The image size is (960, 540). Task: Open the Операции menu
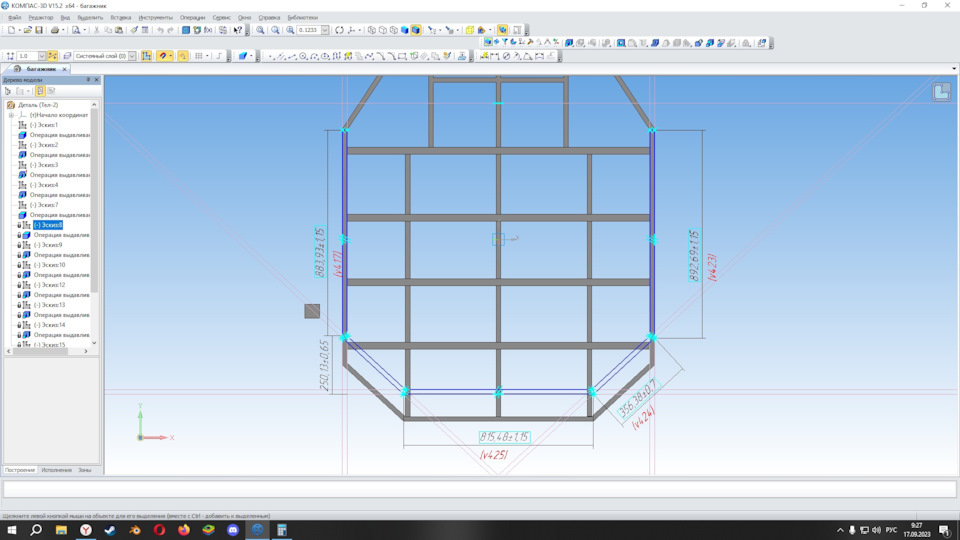[x=192, y=17]
